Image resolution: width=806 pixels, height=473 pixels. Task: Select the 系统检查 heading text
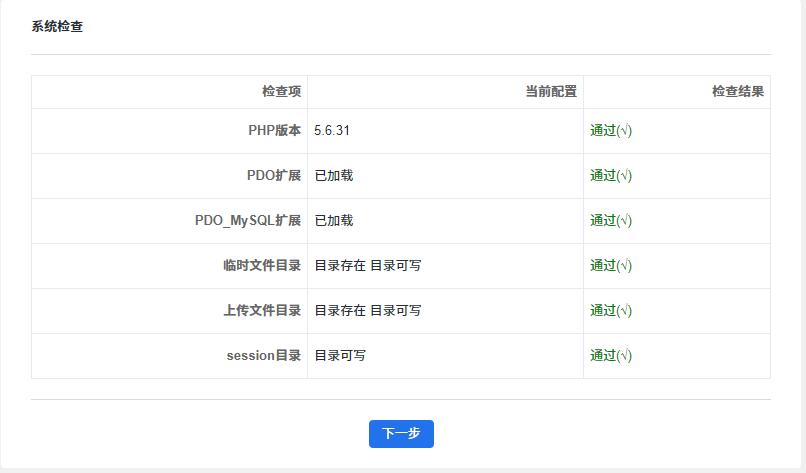pos(57,26)
